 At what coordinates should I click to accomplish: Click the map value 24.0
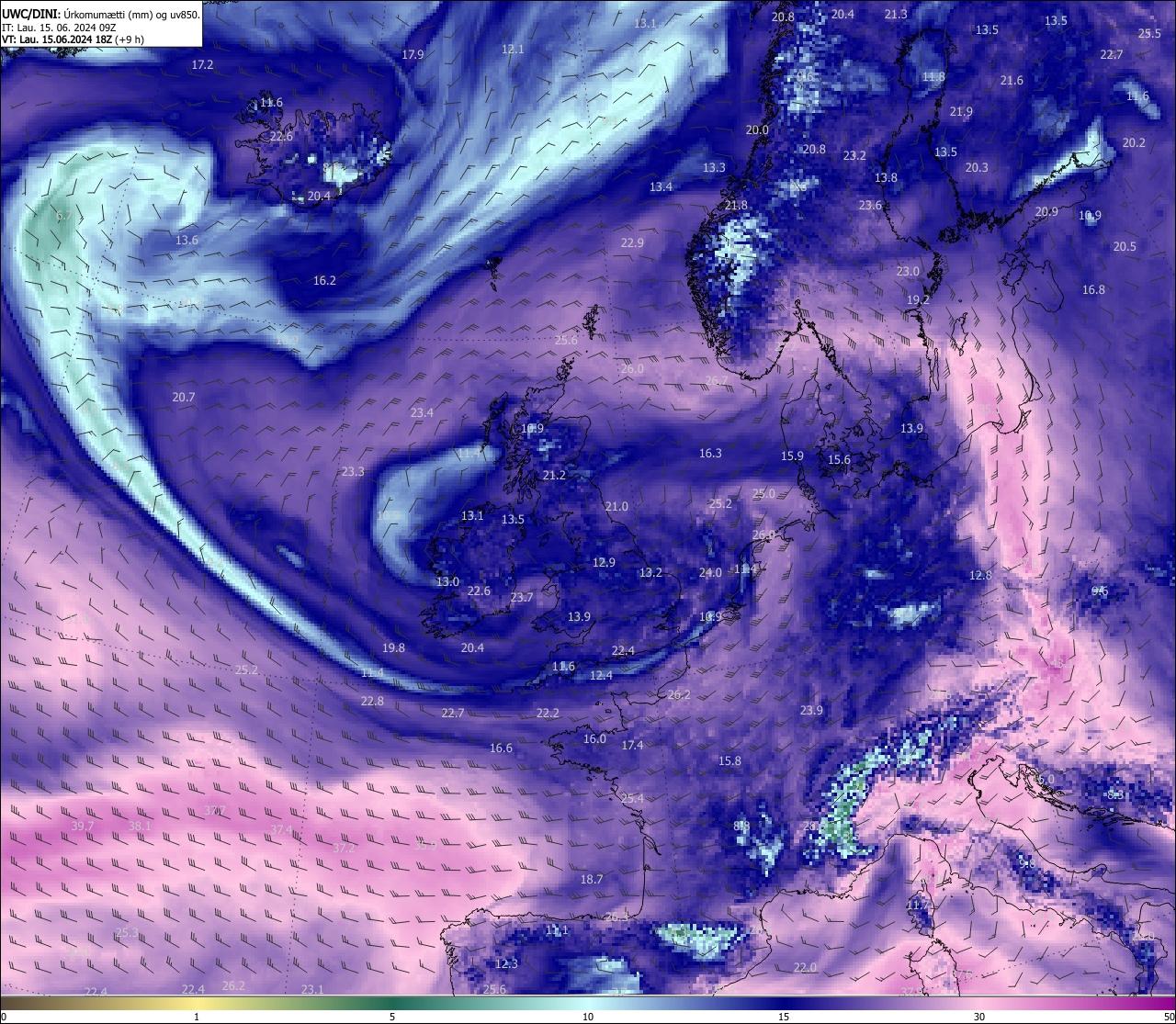710,573
